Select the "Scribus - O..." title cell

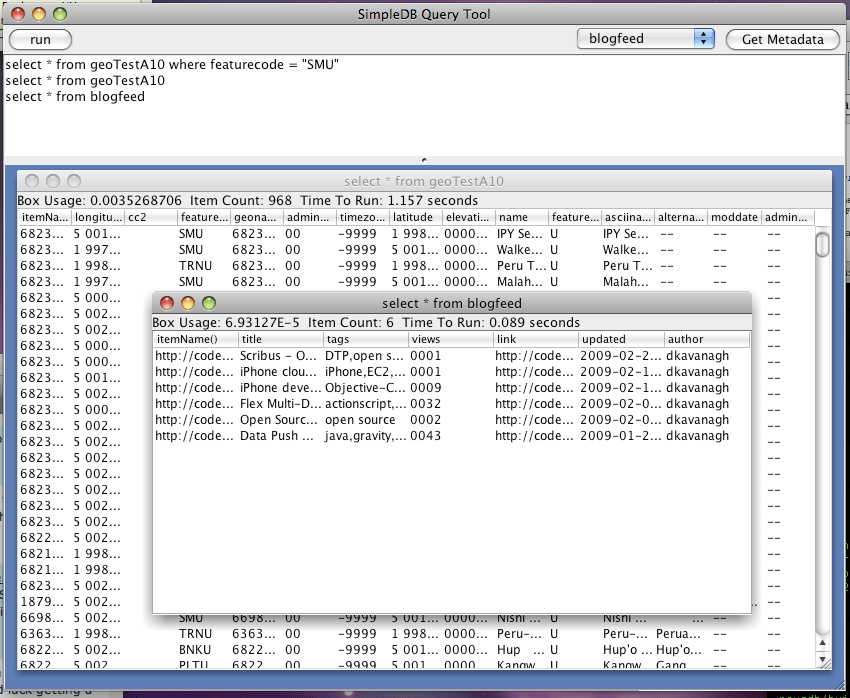click(280, 356)
